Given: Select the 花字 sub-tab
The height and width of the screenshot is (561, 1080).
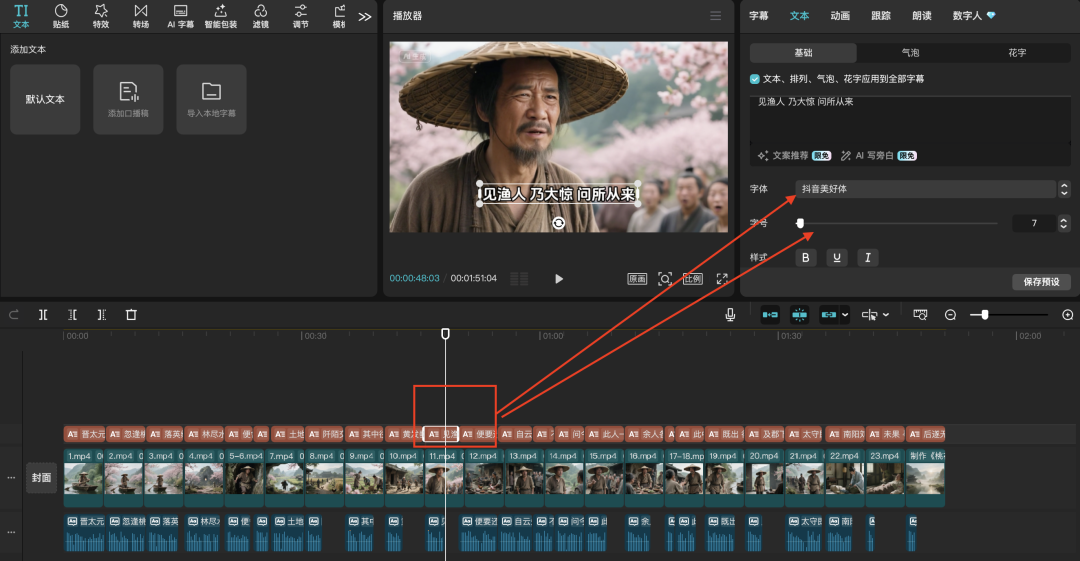Looking at the screenshot, I should click(x=1017, y=52).
